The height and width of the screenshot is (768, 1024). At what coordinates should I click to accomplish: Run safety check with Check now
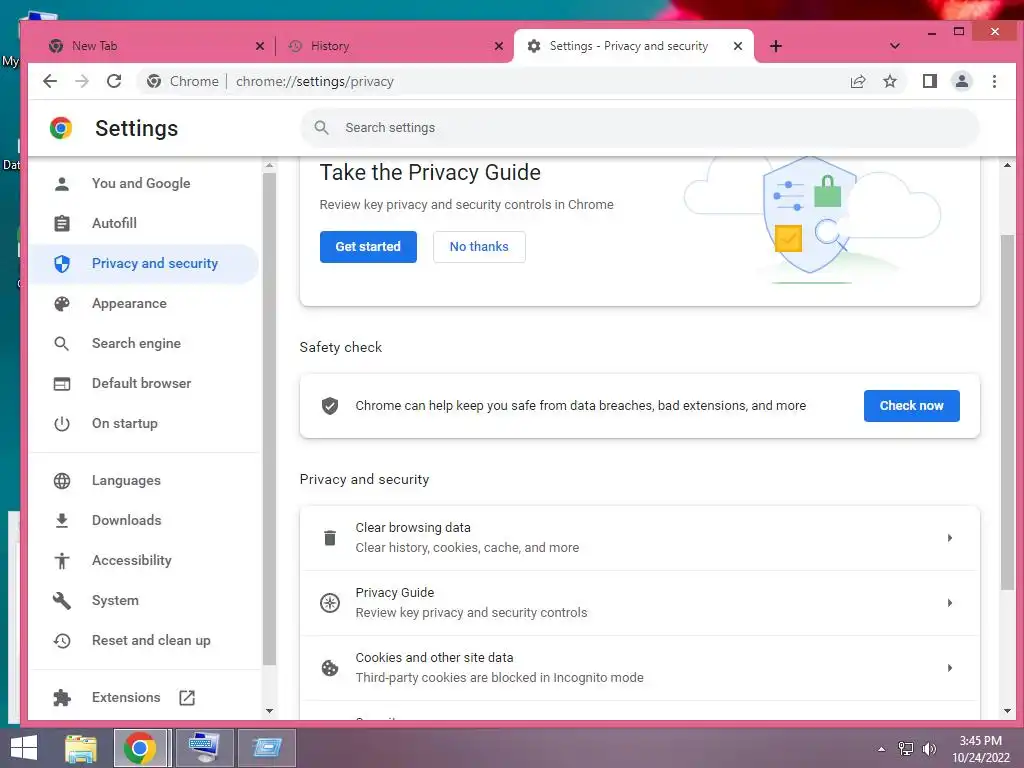(912, 406)
